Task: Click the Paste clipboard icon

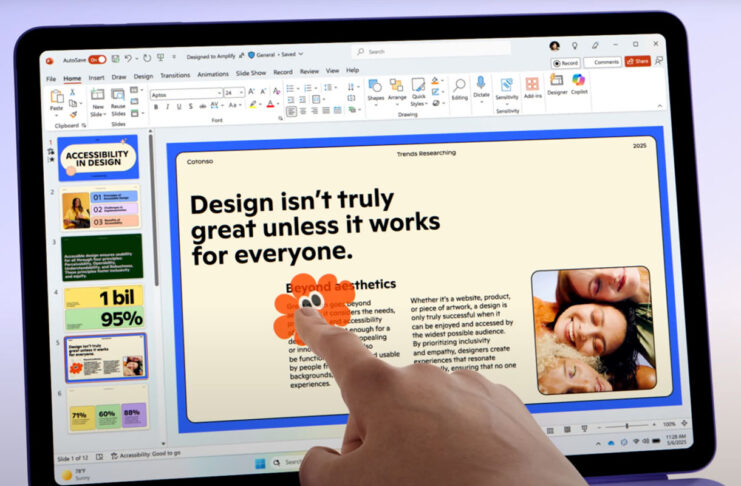Action: click(x=57, y=100)
